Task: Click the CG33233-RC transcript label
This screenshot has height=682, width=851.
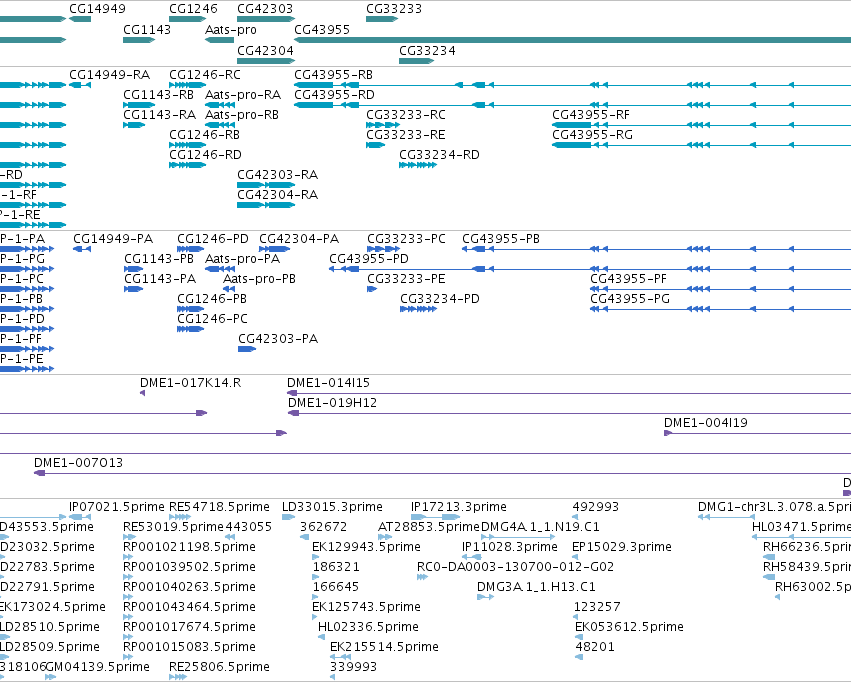Action: 406,114
